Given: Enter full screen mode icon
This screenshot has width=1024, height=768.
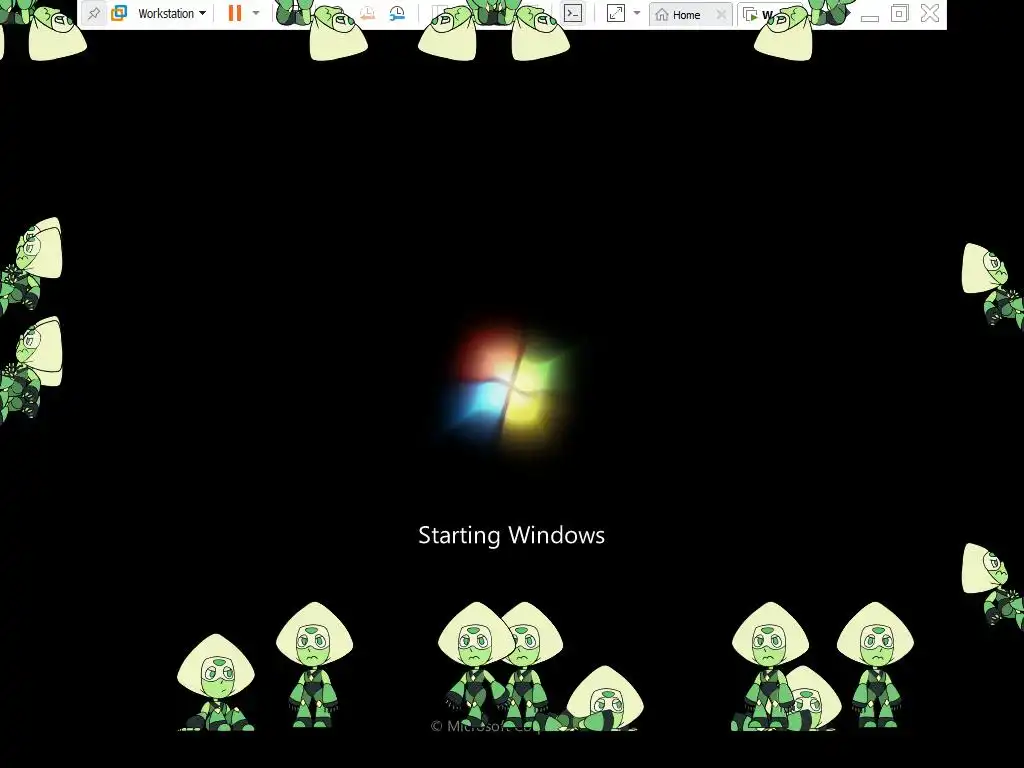Looking at the screenshot, I should coord(615,13).
